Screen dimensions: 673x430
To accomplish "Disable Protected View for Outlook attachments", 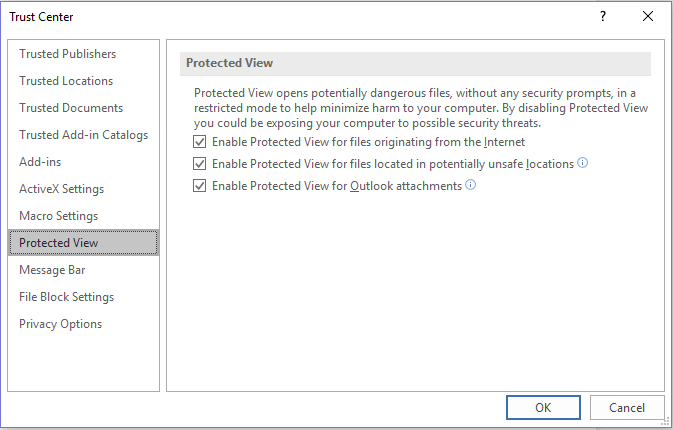I will [200, 186].
